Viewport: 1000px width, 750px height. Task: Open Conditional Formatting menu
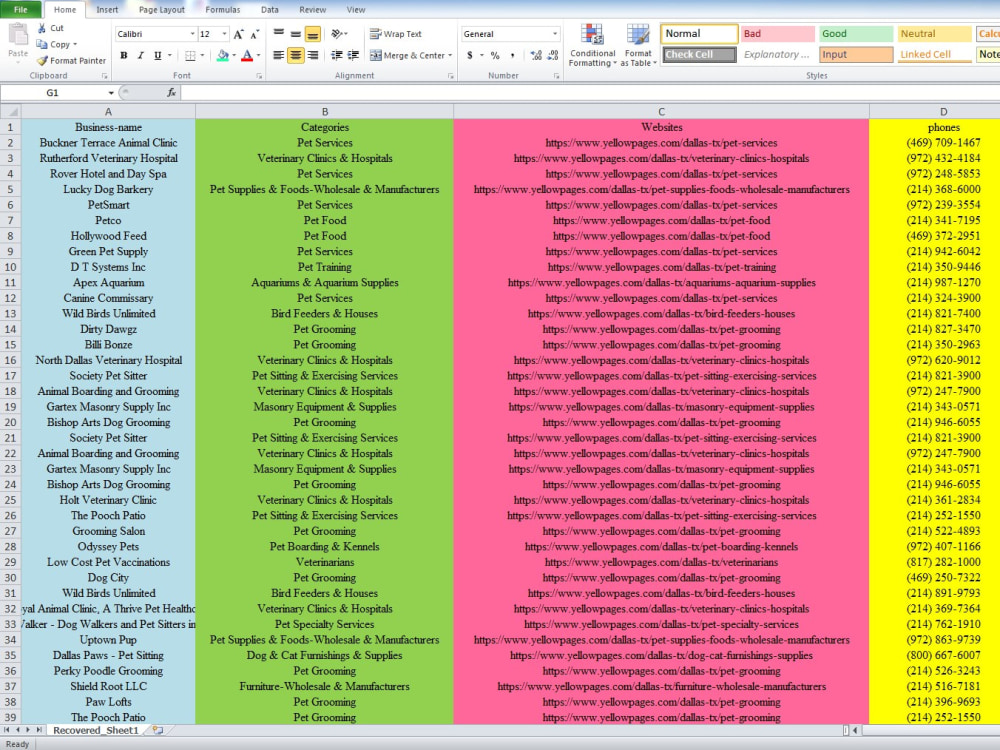click(x=592, y=45)
